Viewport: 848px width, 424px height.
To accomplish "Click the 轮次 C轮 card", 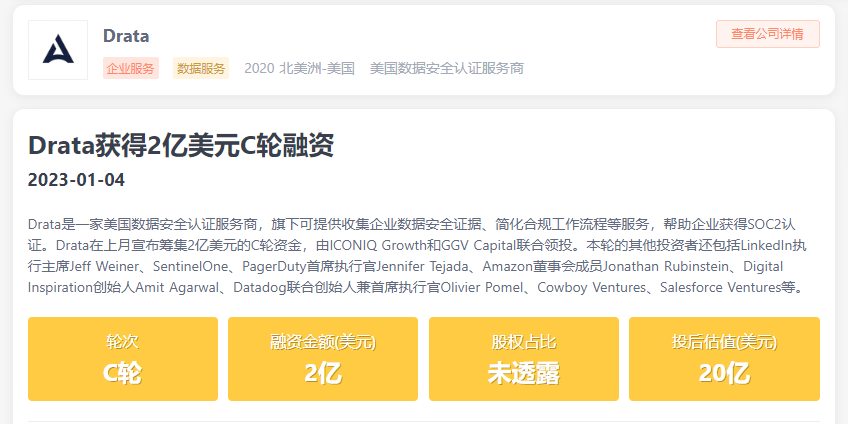I will (x=122, y=359).
